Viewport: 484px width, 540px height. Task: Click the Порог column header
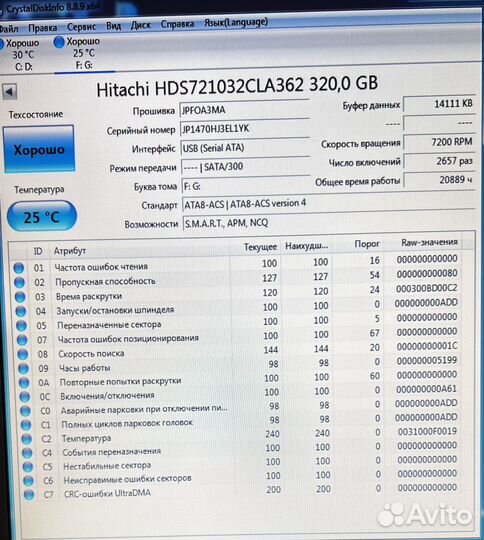click(367, 244)
